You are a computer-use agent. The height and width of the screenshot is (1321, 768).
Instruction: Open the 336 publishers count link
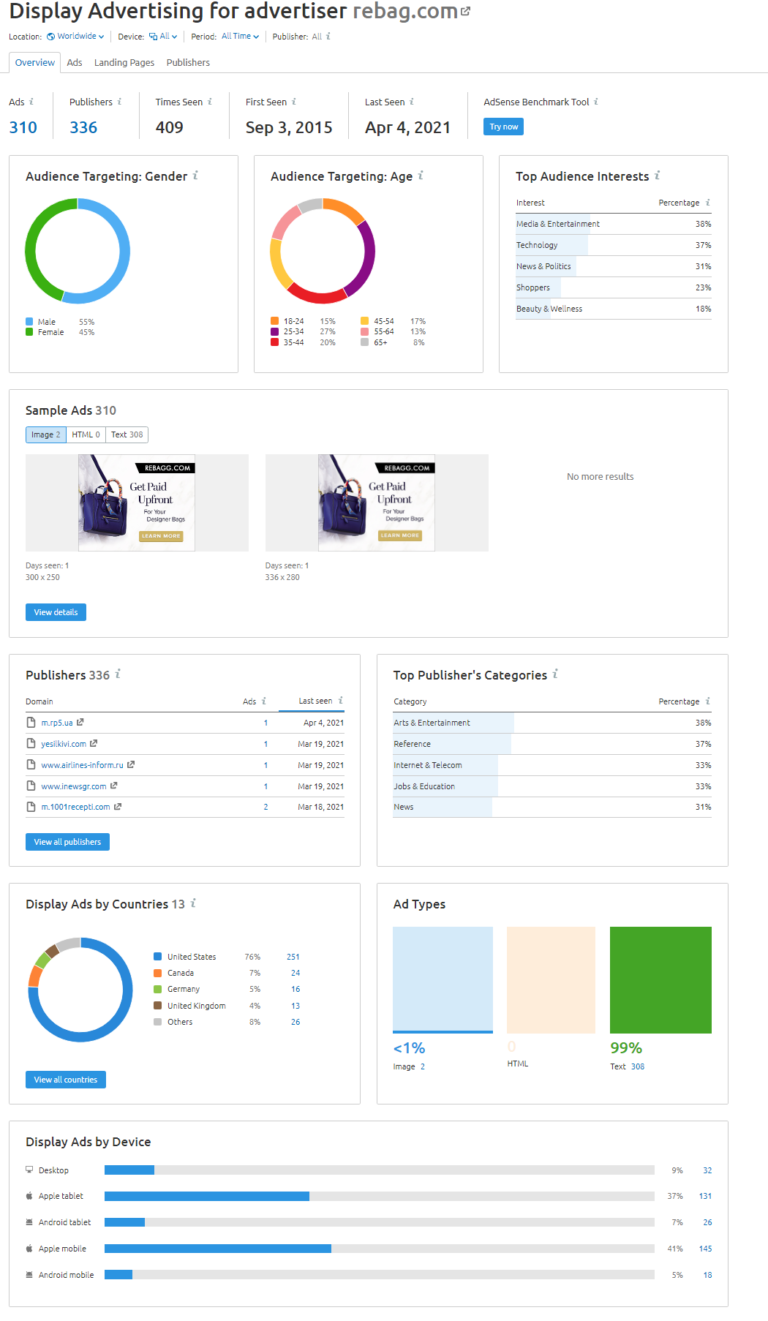pos(83,127)
